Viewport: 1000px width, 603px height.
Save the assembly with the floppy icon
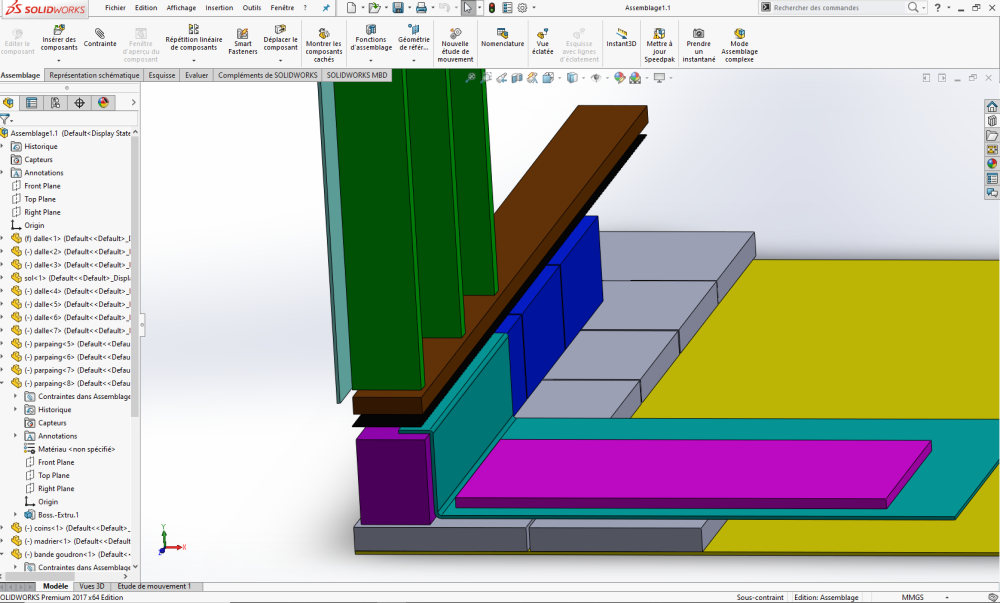[x=398, y=8]
